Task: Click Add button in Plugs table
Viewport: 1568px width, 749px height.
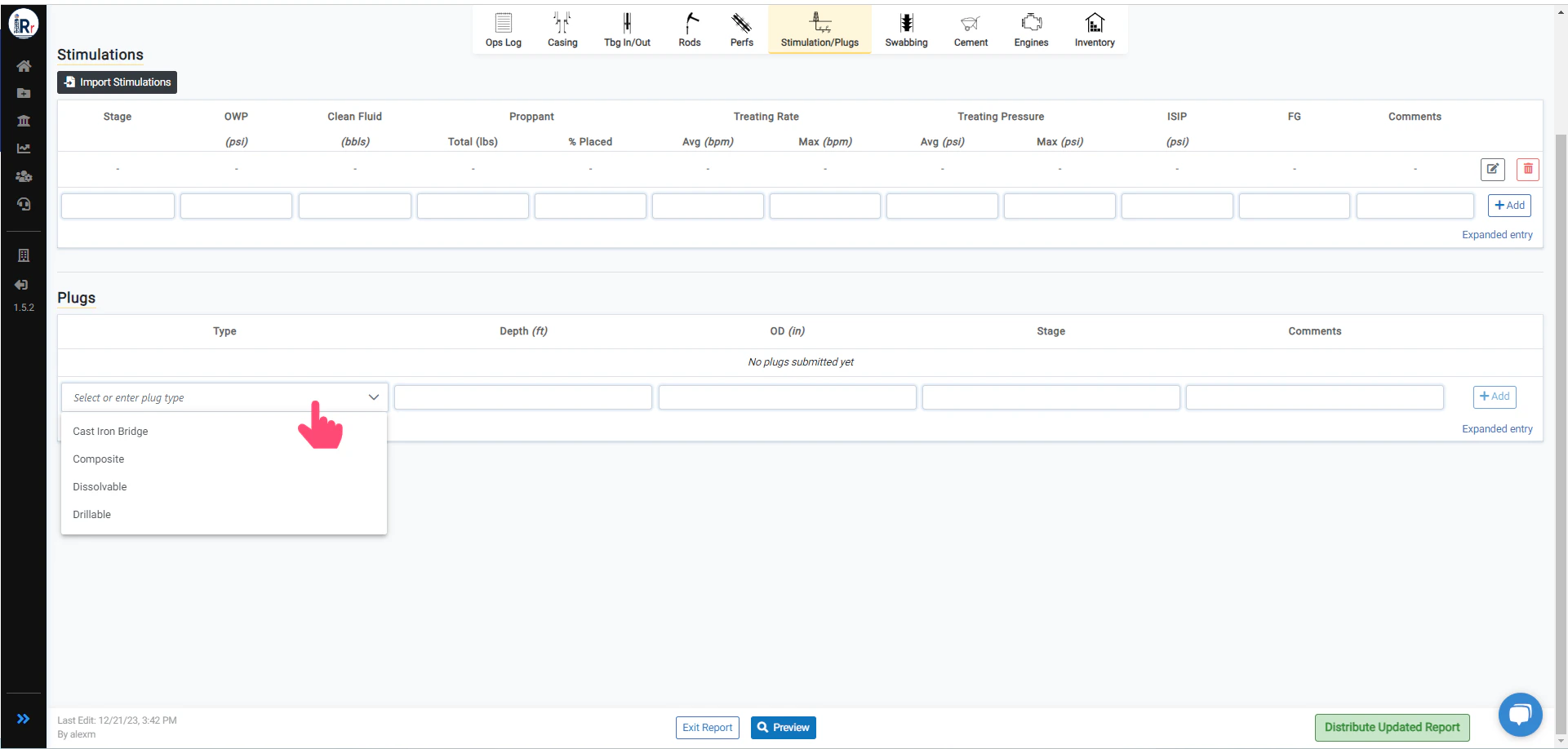Action: (1495, 397)
